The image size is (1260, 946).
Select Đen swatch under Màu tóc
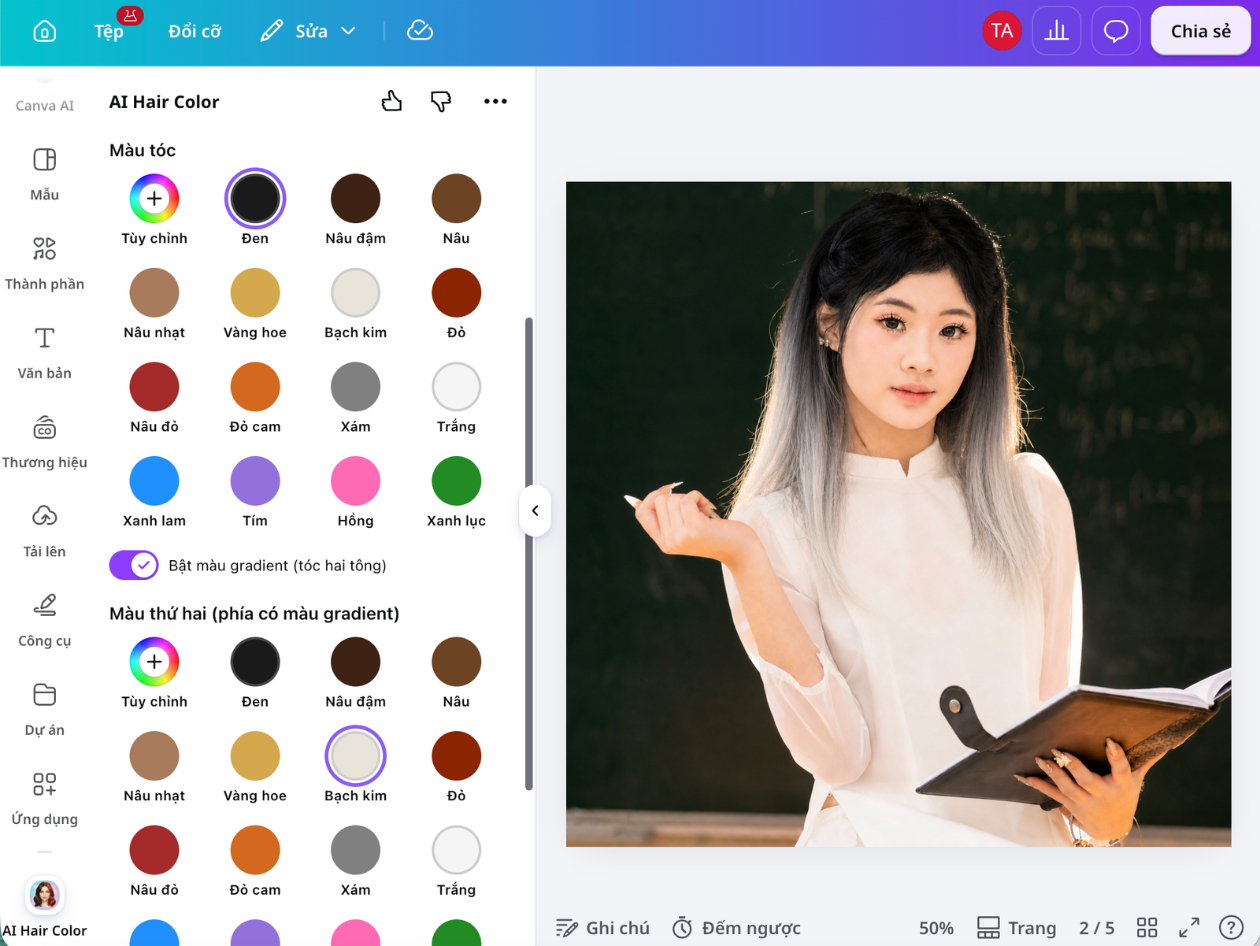(255, 198)
